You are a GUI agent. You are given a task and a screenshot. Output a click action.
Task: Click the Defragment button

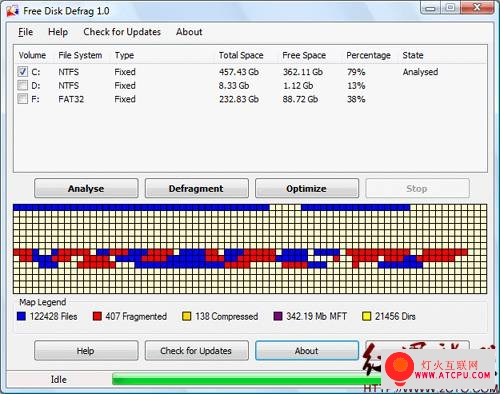196,188
